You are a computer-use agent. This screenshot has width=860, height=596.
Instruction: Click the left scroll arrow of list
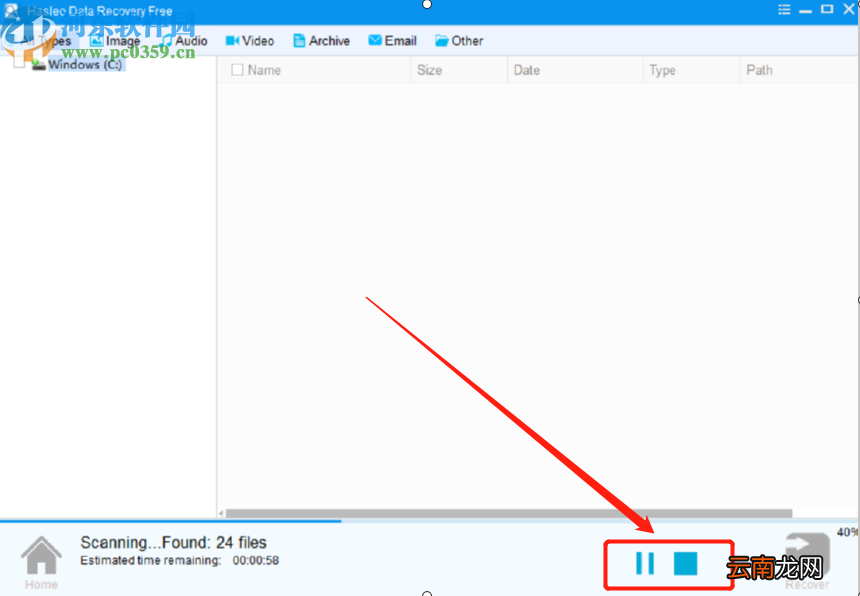click(221, 514)
